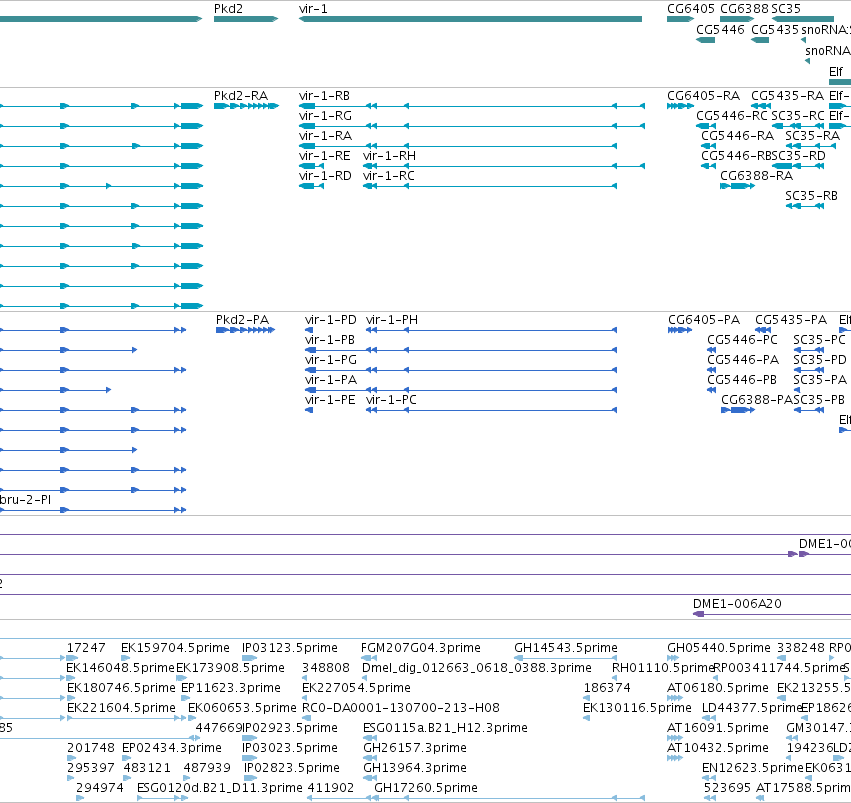Select protein Pkd2-PA
The width and height of the screenshot is (851, 803).
(243, 320)
